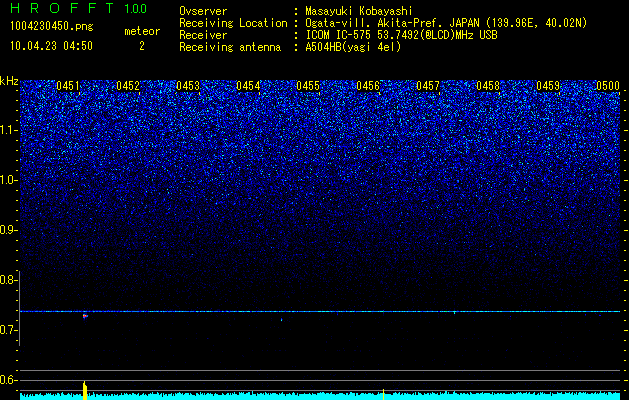Select the filename 1004230450.png
The image size is (629, 400).
pos(52,26)
